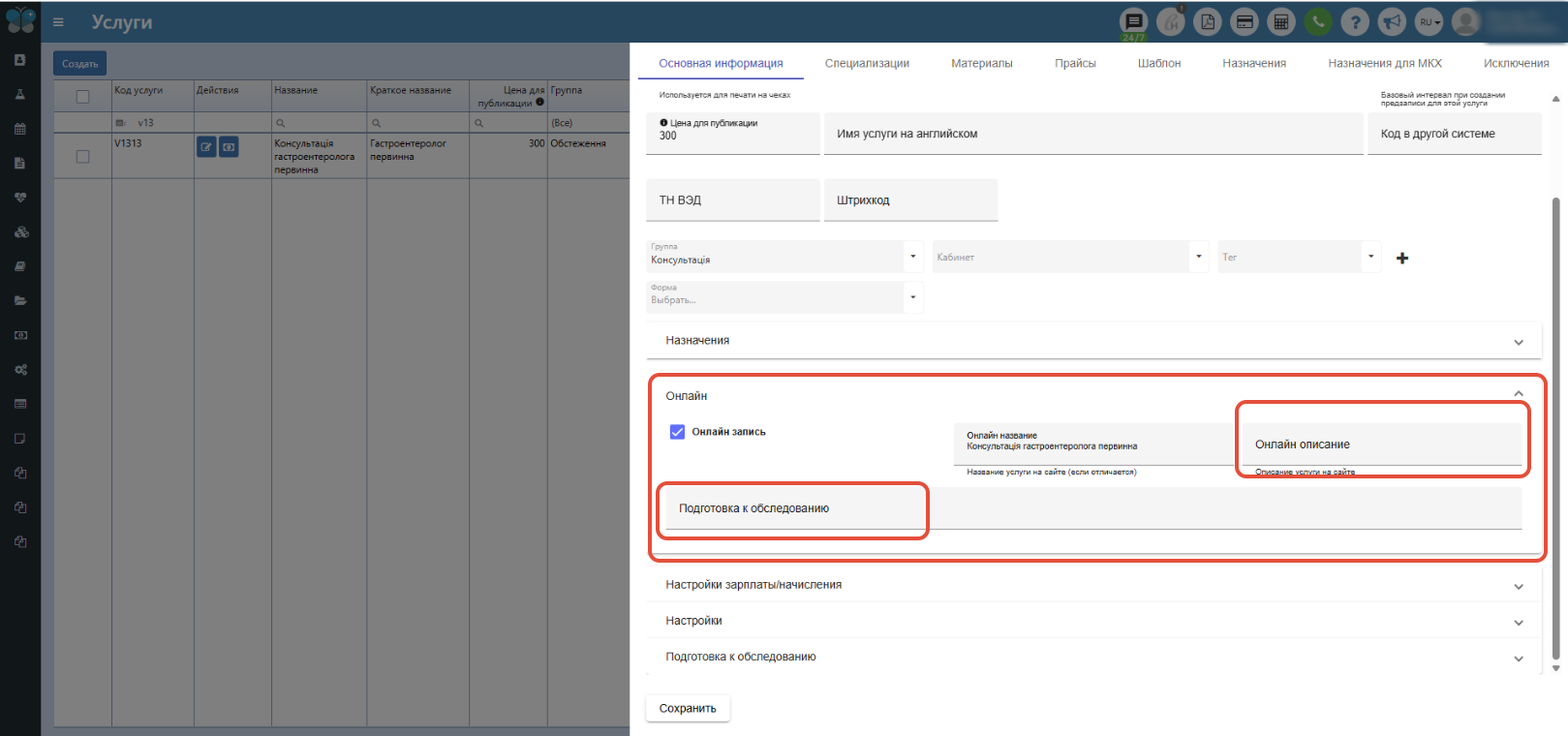
Task: Switch to Назначения tab
Action: pos(1253,63)
